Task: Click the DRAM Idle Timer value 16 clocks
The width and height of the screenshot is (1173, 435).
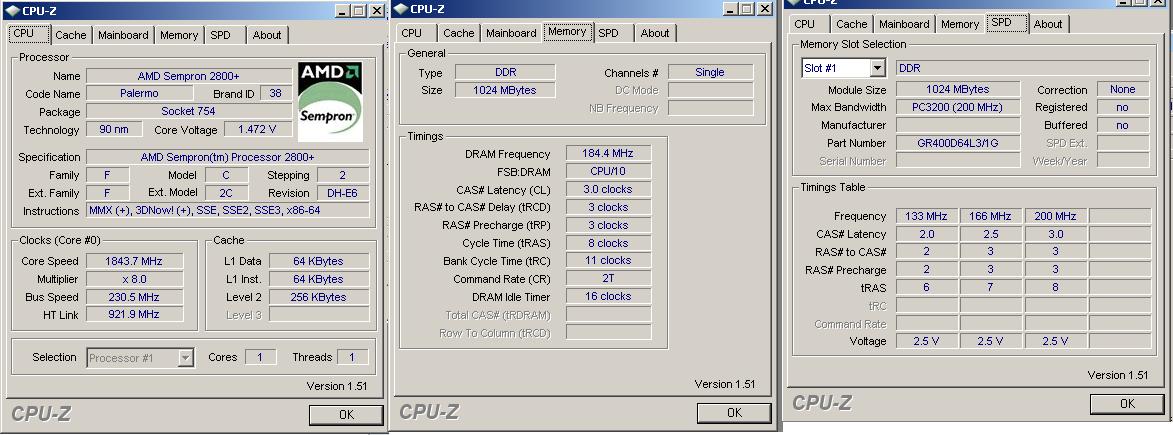Action: coord(608,296)
